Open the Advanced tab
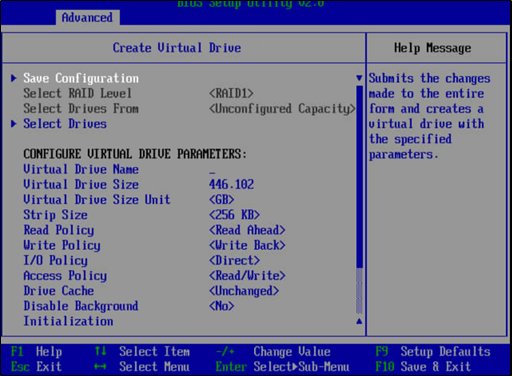This screenshot has height=376, width=512. (87, 17)
